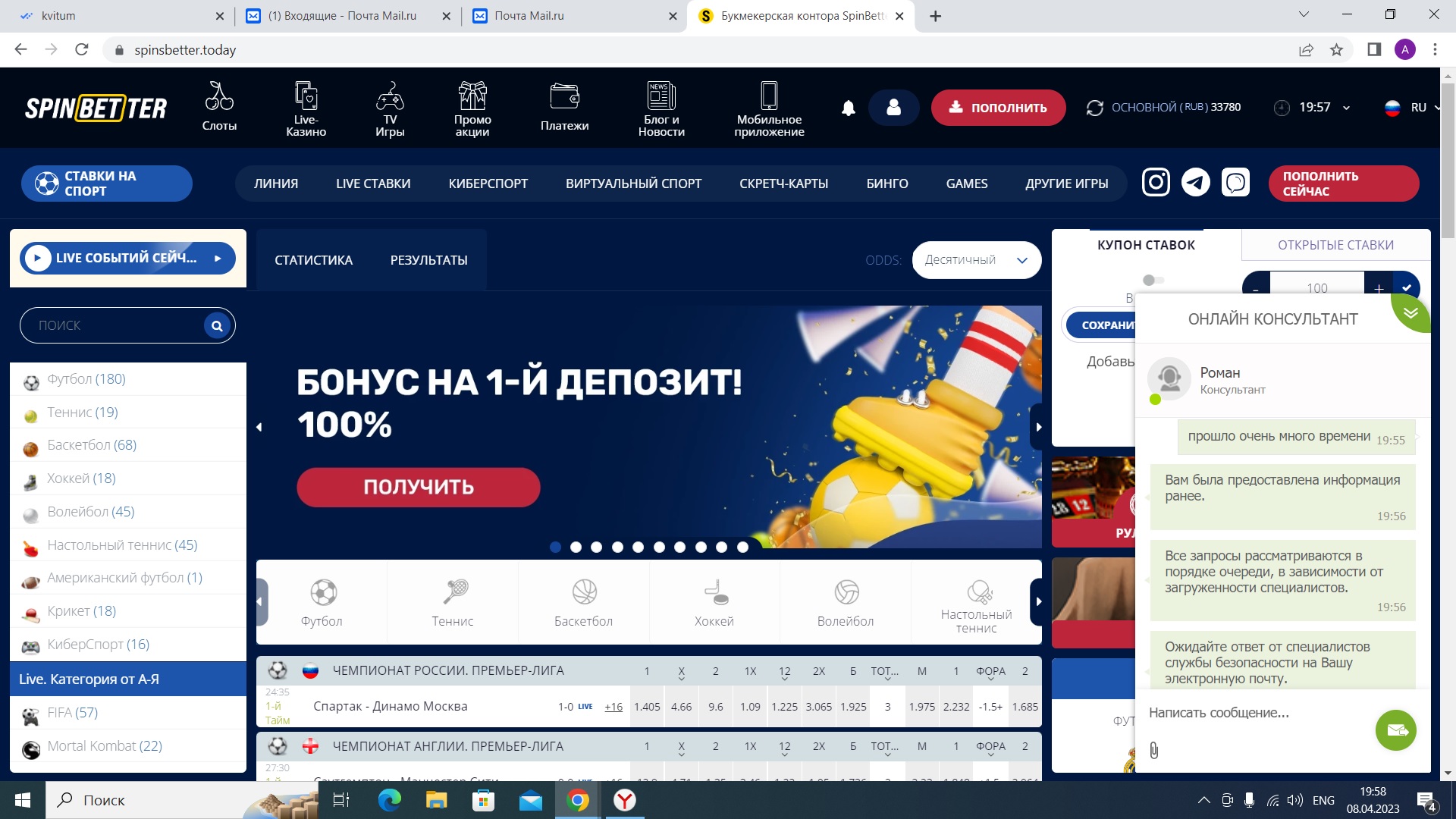Select the Настольный теннис sport tile
The height and width of the screenshot is (819, 1456).
(x=977, y=603)
